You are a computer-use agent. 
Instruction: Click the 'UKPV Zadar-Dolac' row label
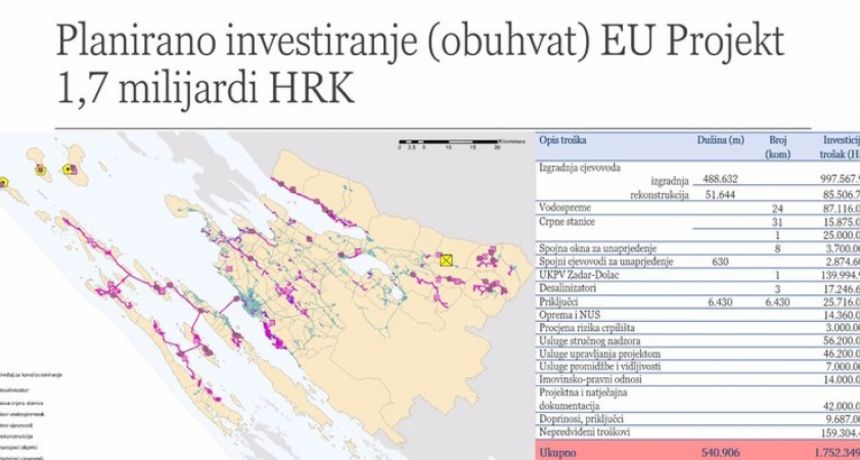[579, 275]
